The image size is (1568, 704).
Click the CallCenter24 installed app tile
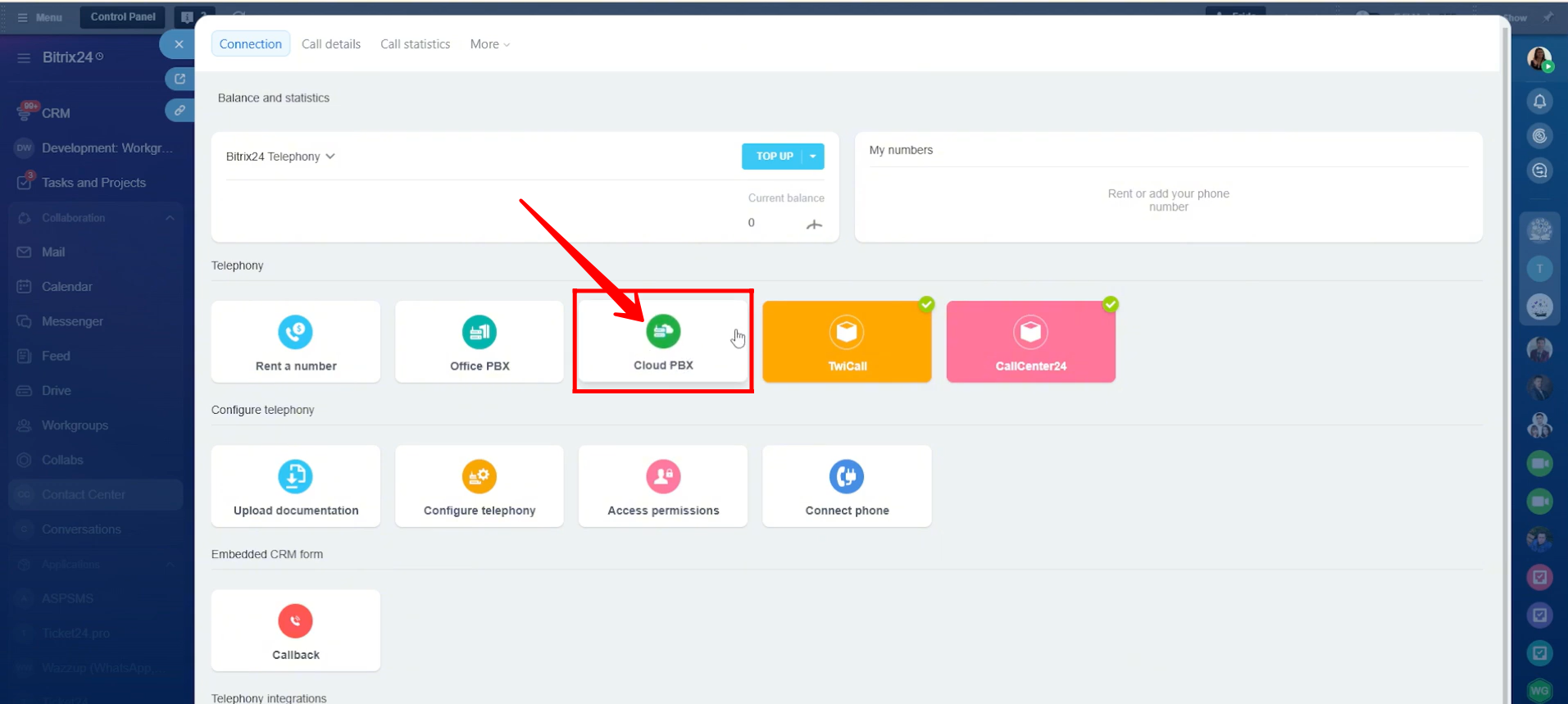coord(1030,342)
